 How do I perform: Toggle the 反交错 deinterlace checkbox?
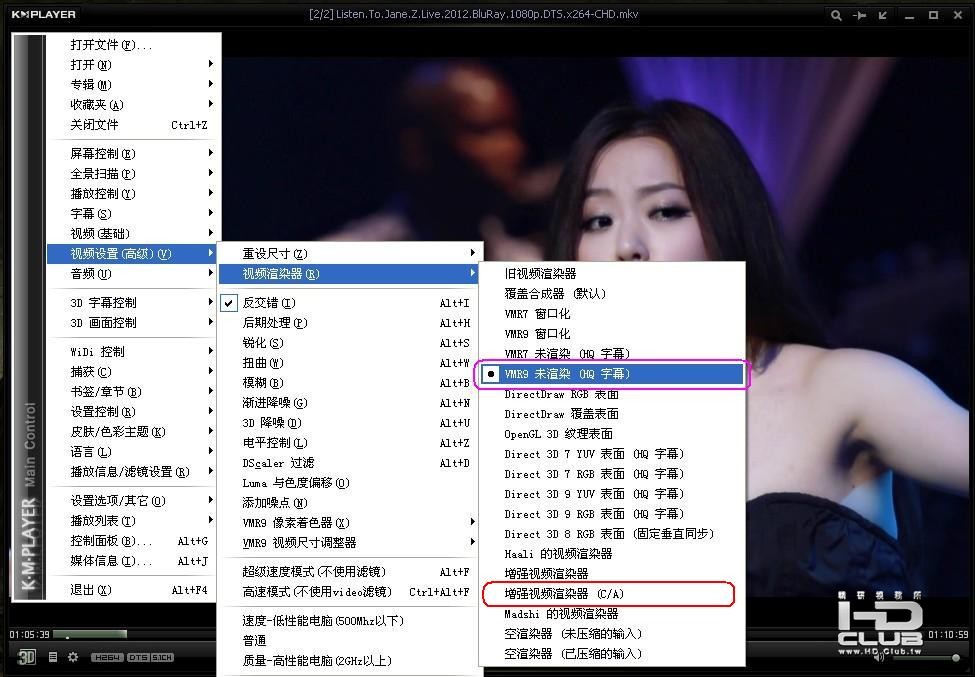(229, 303)
